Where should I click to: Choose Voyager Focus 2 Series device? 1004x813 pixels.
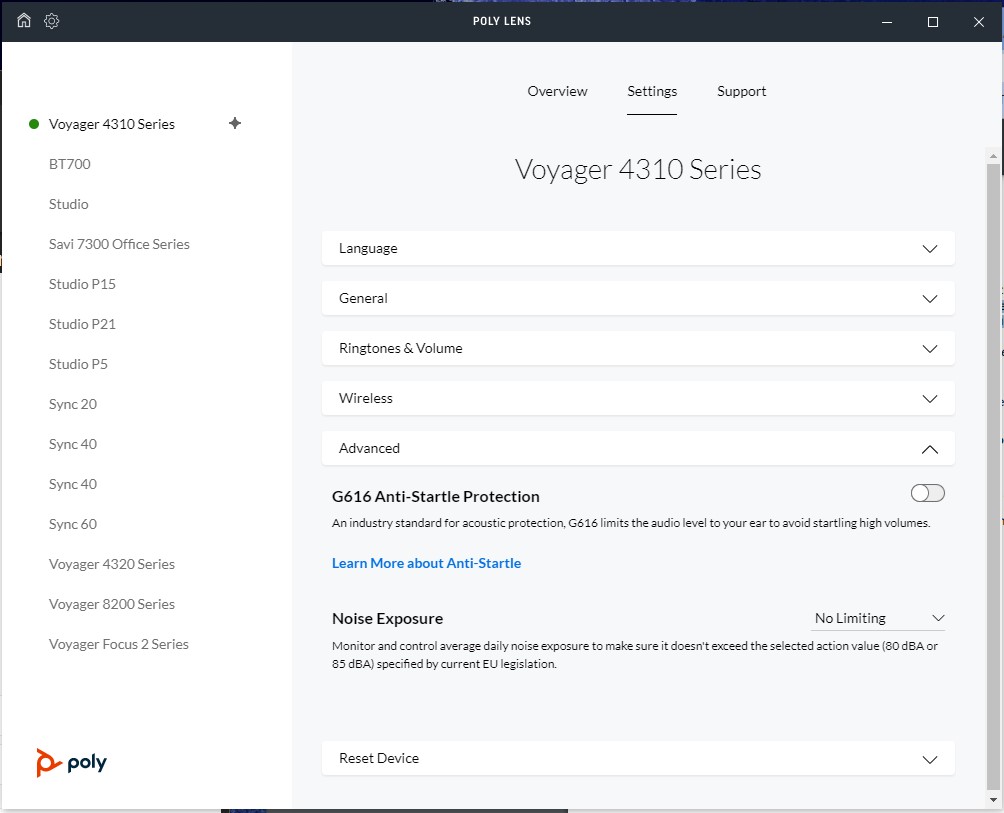pyautogui.click(x=118, y=643)
